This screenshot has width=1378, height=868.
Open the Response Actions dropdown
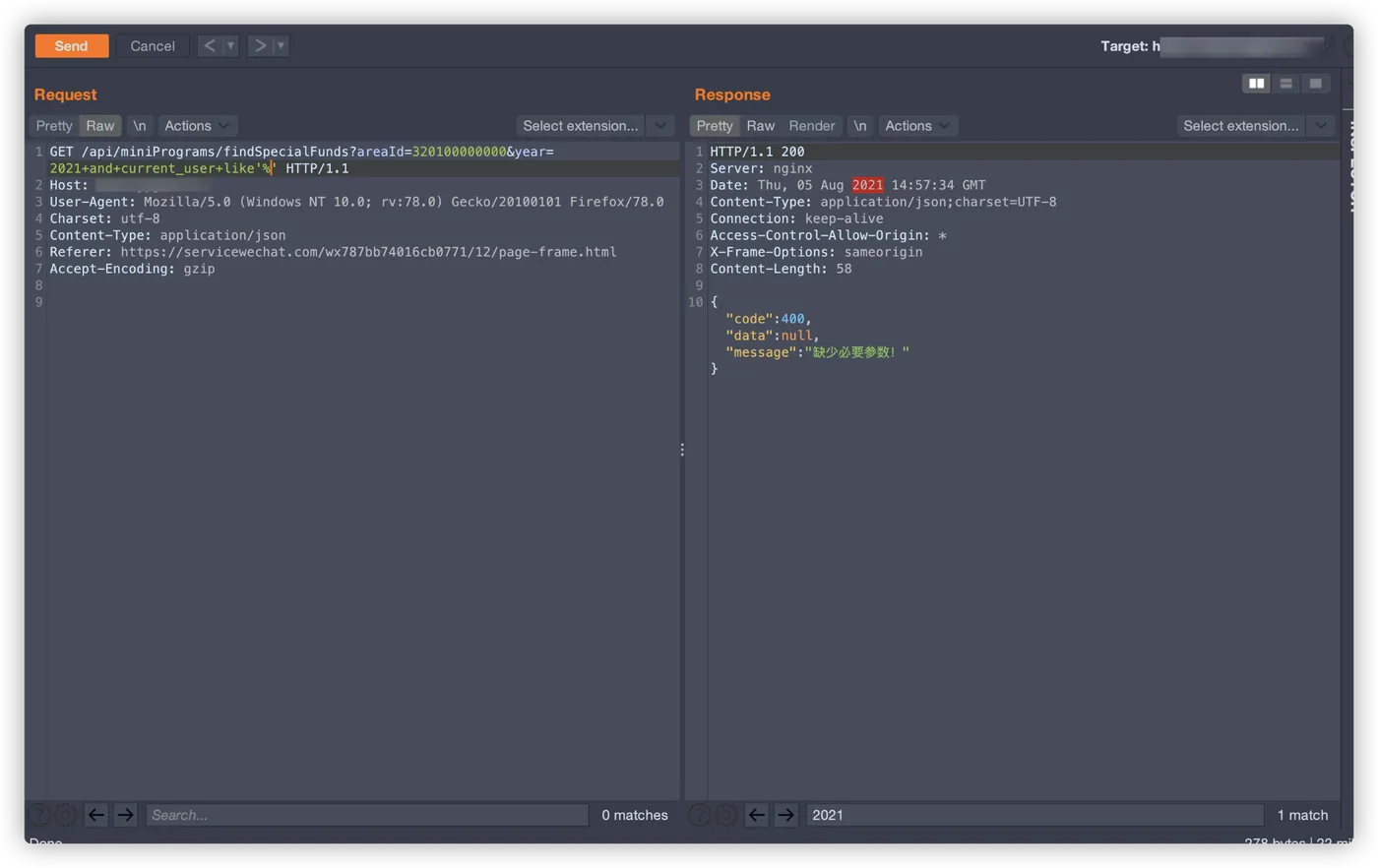coord(917,126)
